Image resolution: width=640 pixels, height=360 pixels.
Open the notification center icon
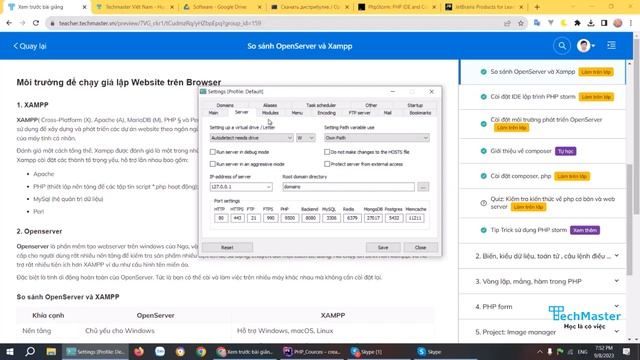coord(626,351)
